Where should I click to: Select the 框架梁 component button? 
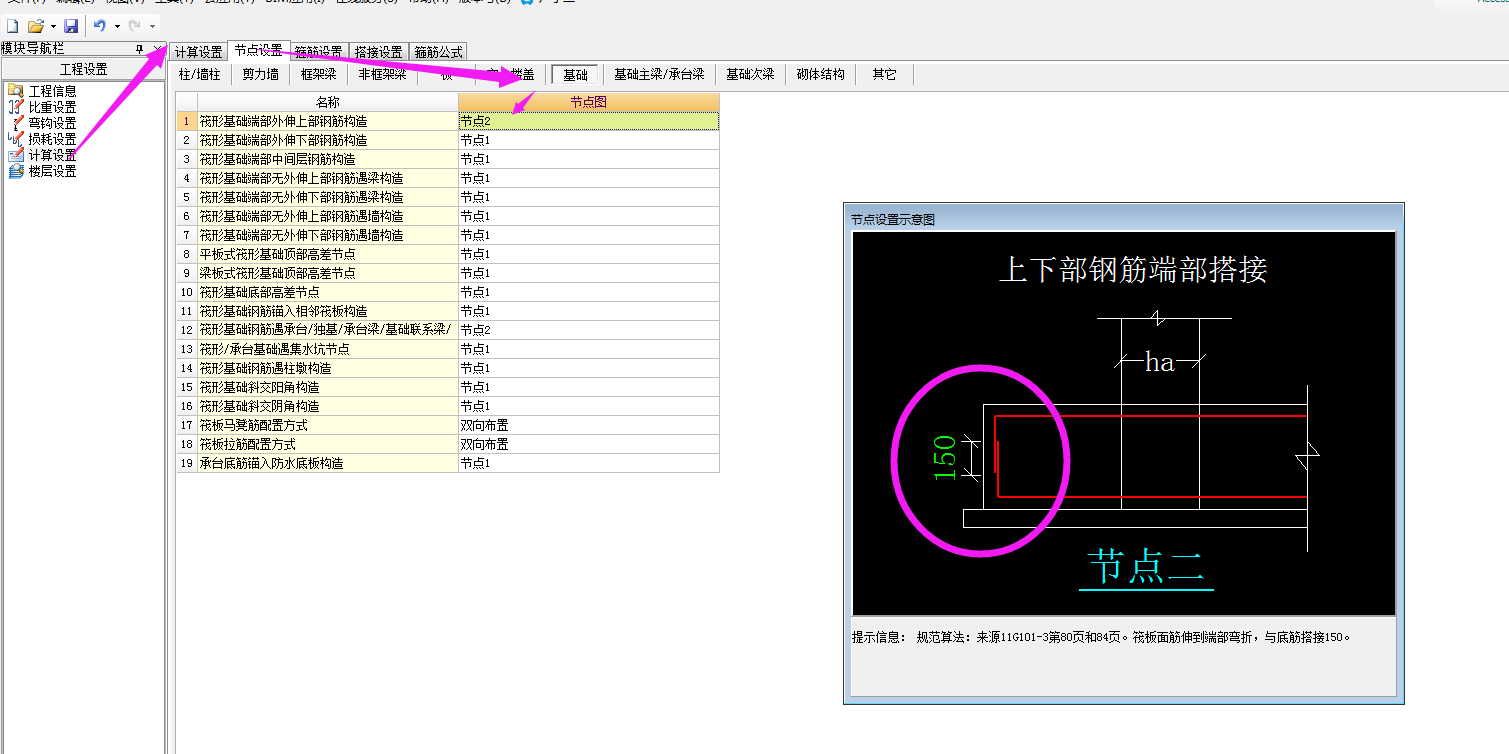click(319, 74)
